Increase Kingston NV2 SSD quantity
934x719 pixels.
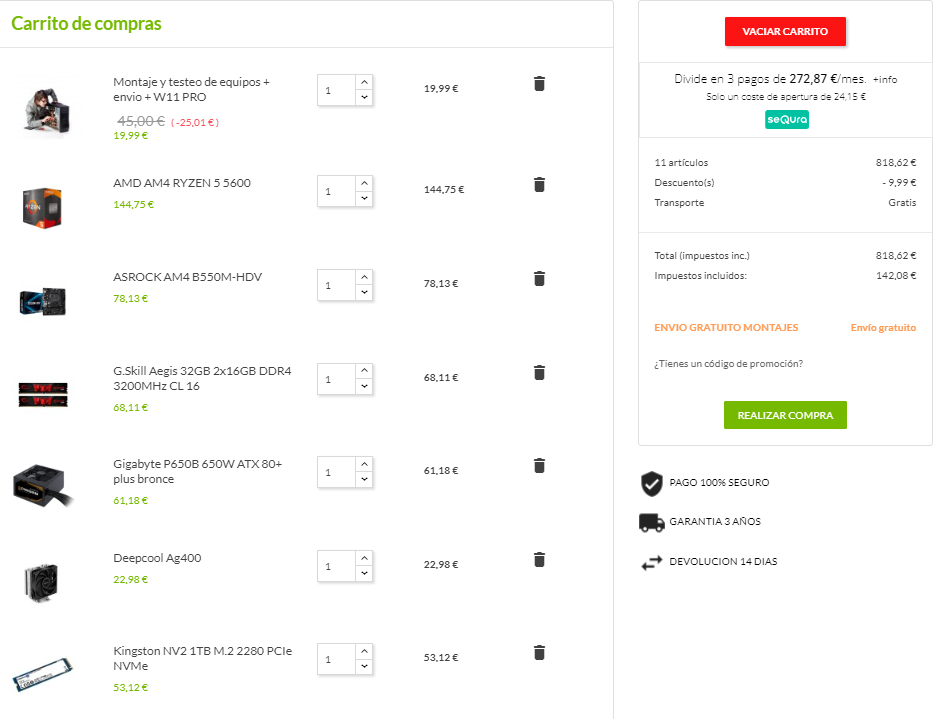(365, 651)
